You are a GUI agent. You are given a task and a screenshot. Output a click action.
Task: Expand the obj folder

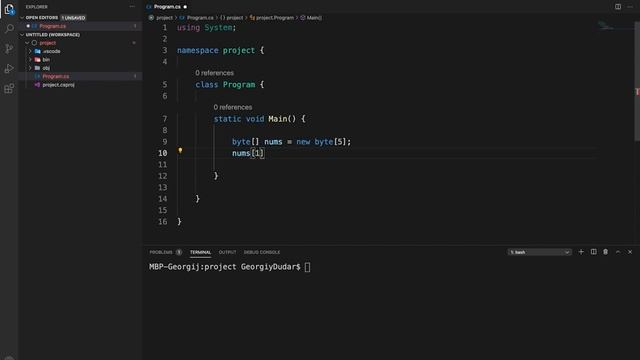30,68
